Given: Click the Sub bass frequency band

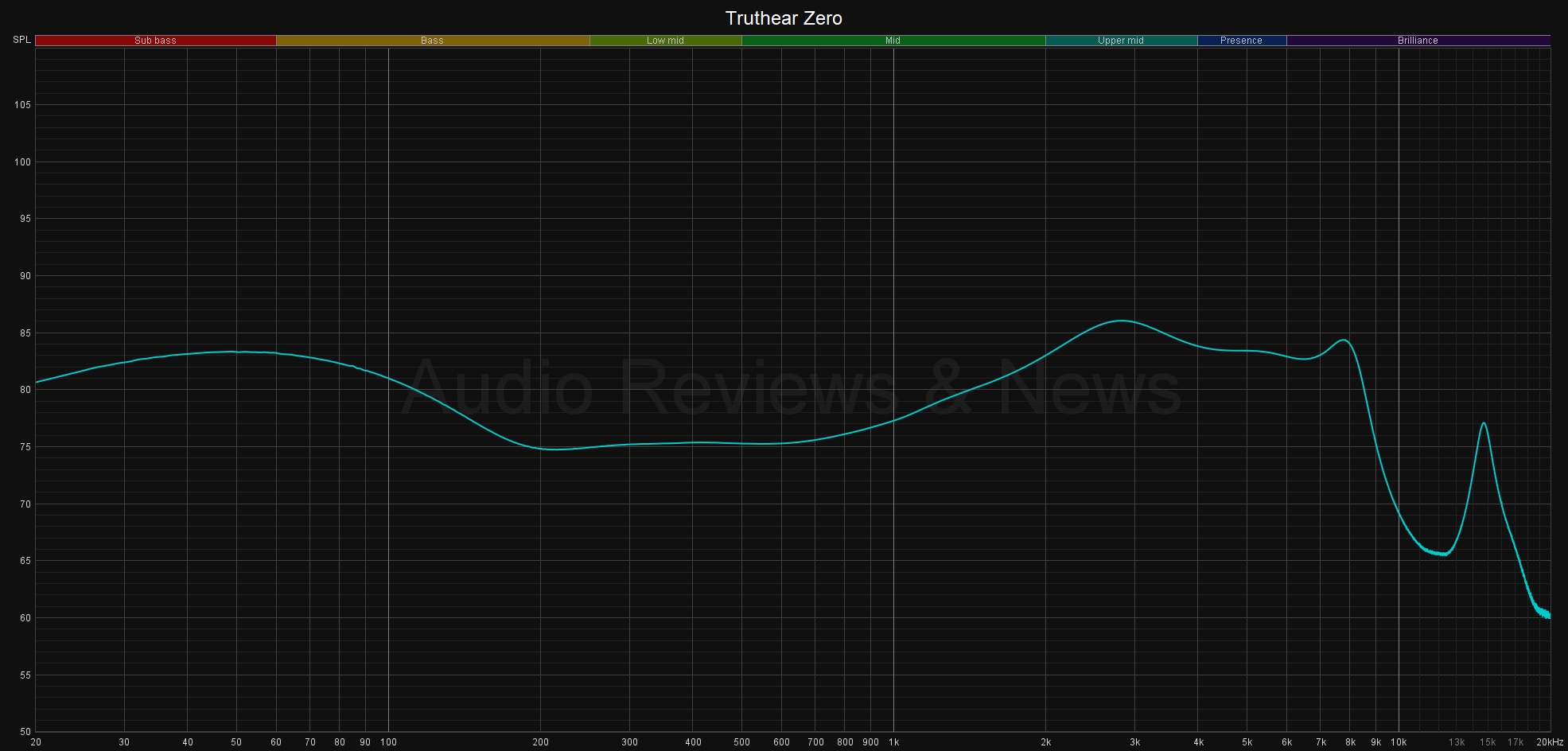Looking at the screenshot, I should (x=155, y=41).
